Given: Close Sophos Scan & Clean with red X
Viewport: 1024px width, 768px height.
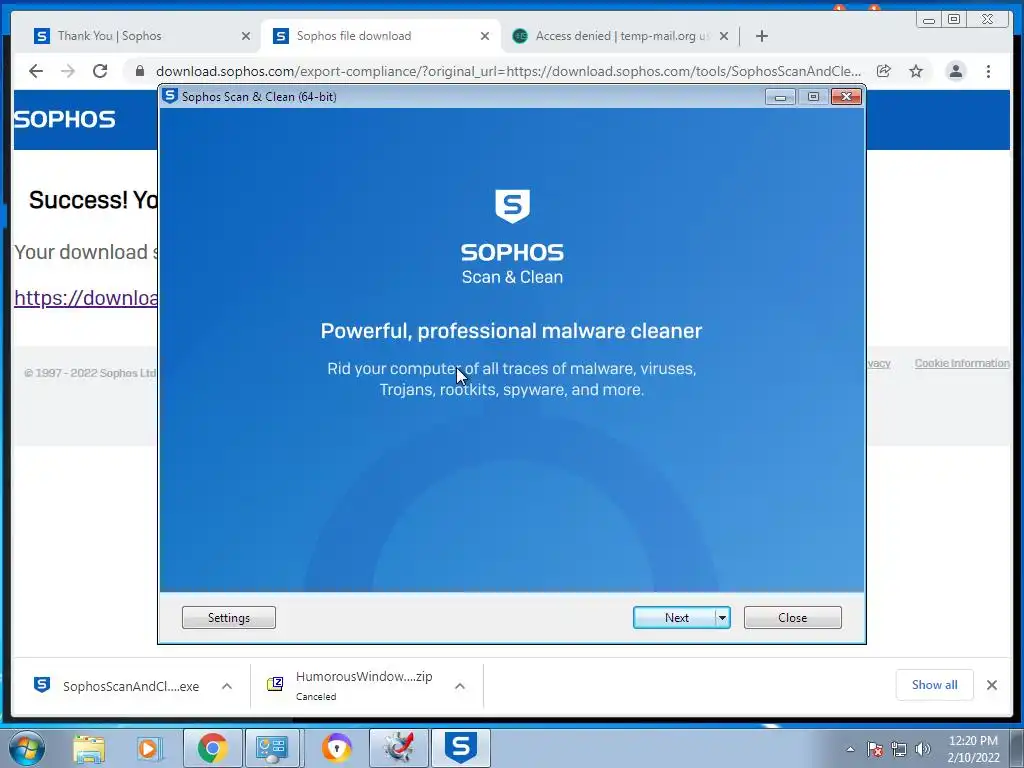Looking at the screenshot, I should [846, 97].
